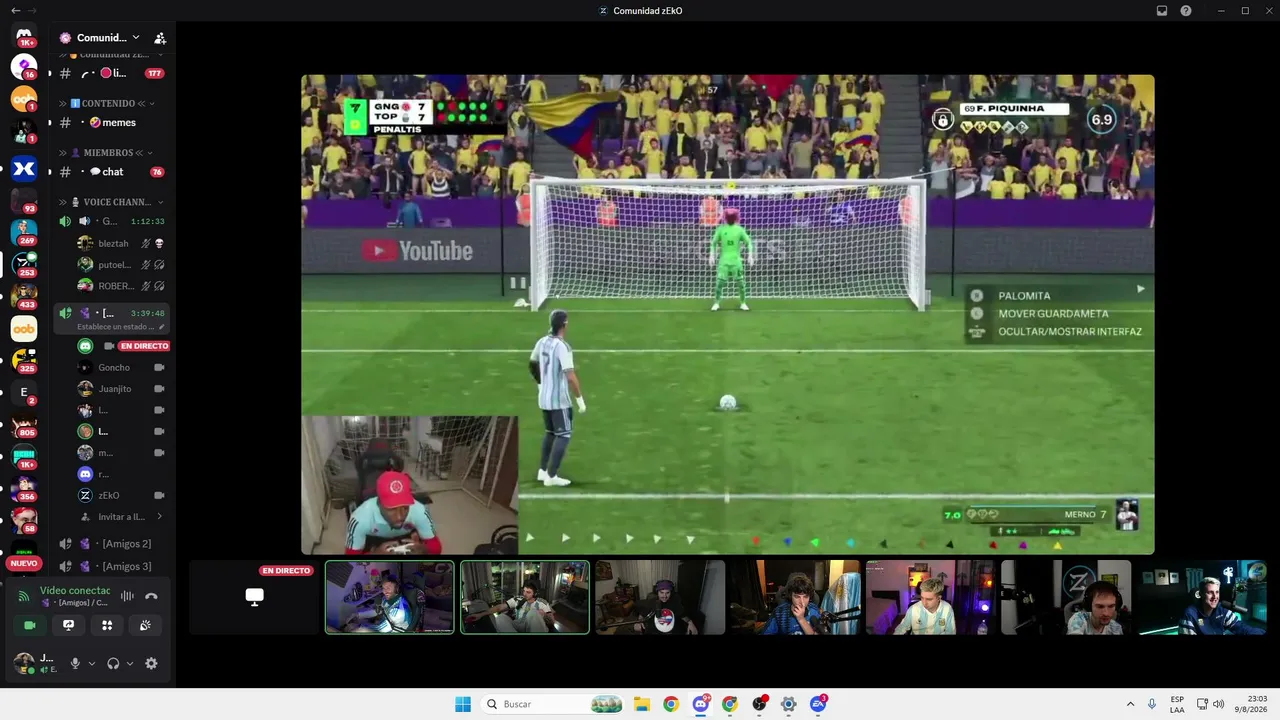
Task: Open the blue X-logo server icon
Action: 24,169
